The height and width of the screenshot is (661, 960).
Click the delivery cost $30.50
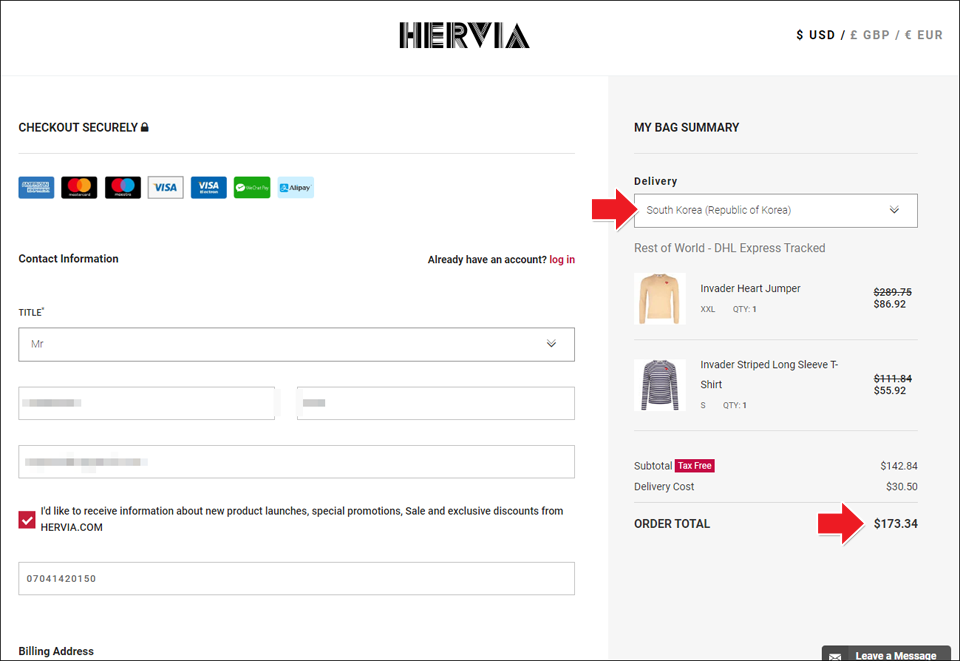coord(902,487)
